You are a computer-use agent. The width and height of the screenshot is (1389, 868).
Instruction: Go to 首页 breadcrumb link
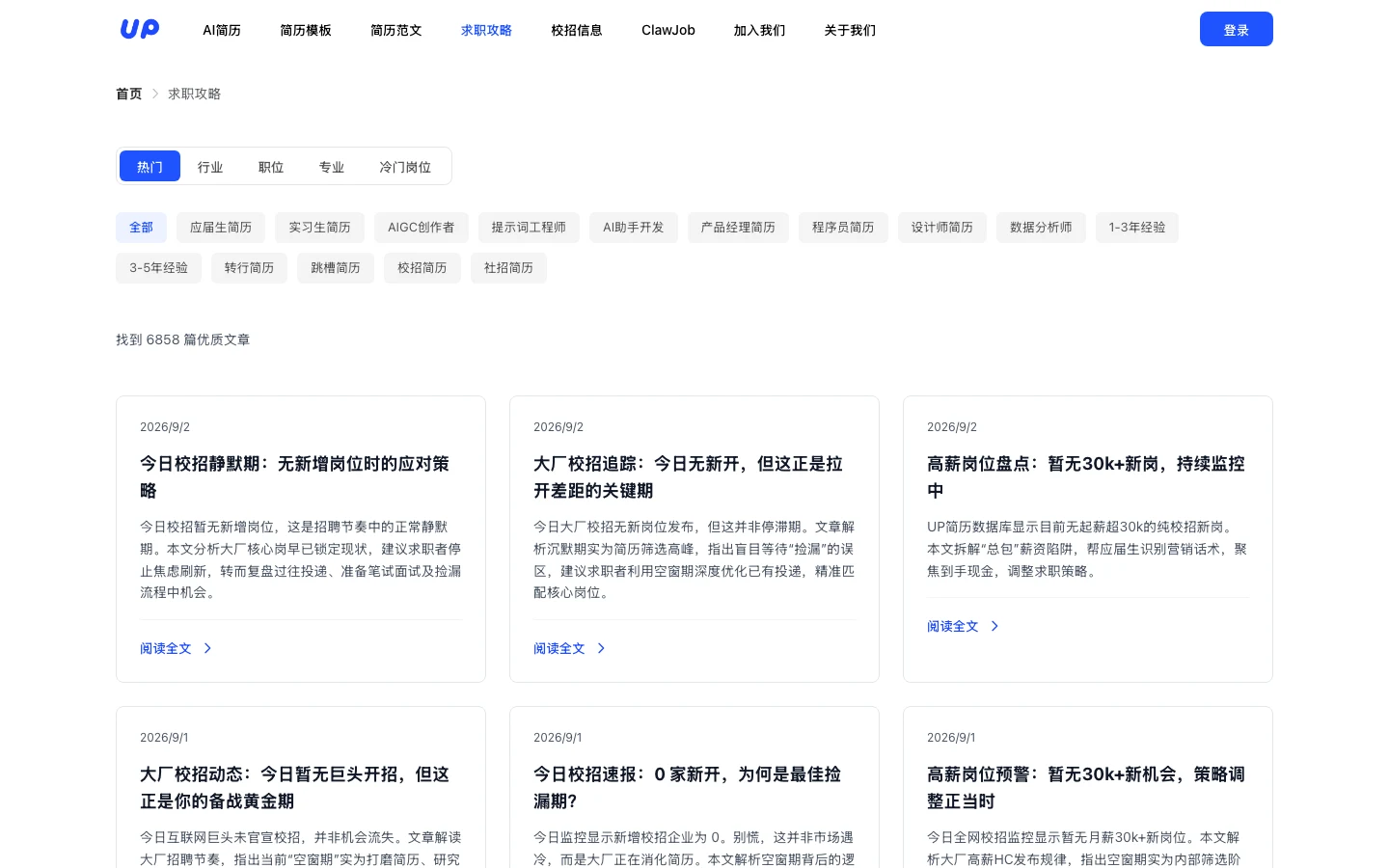pos(129,94)
